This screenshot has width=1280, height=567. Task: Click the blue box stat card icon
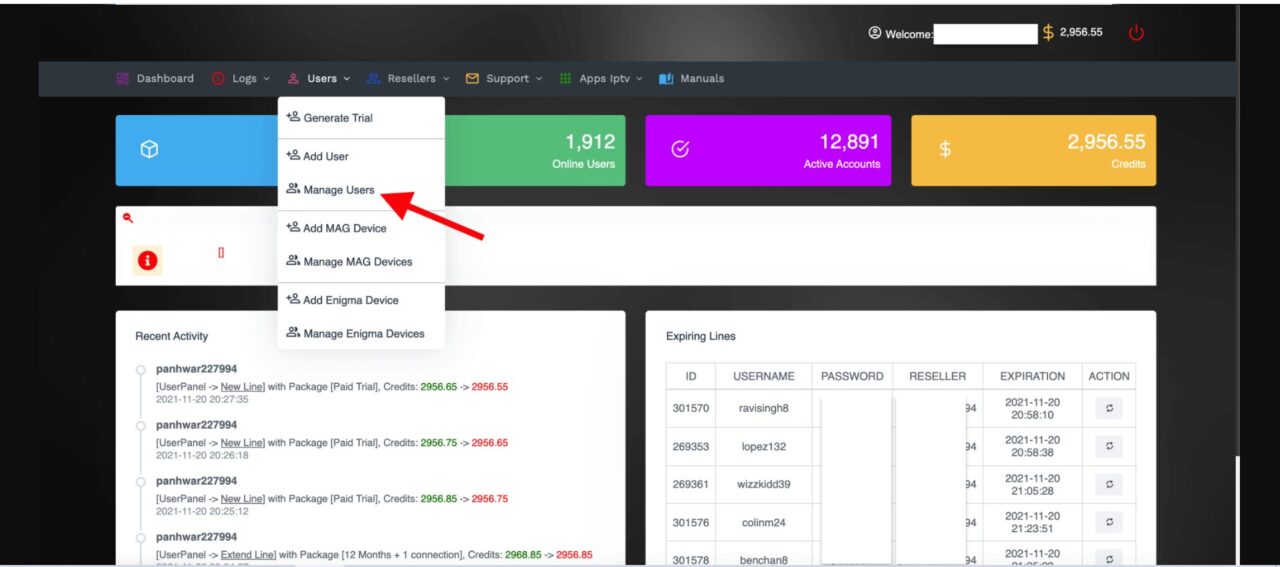149,150
